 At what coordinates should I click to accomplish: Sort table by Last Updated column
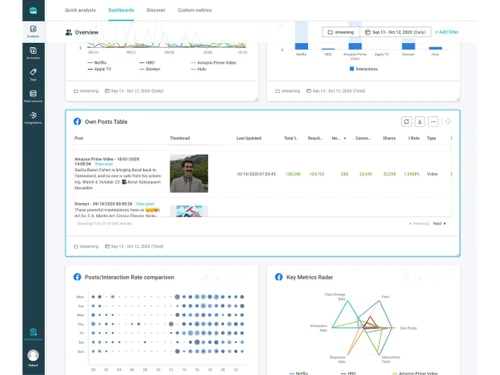249,138
